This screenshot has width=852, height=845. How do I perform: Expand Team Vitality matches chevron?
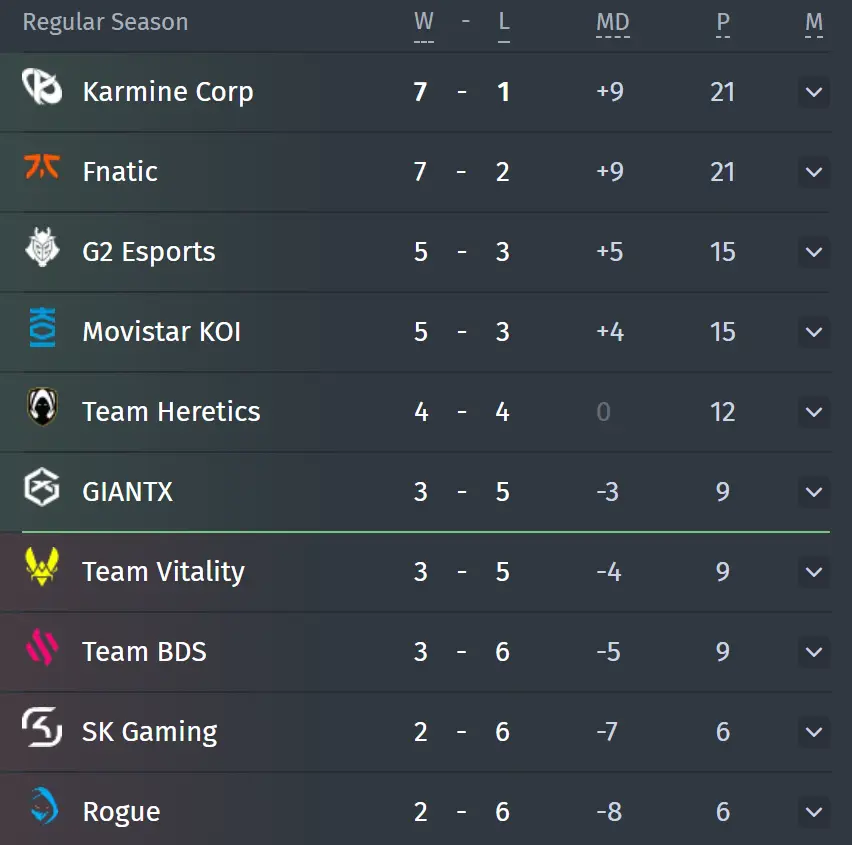[x=813, y=572]
